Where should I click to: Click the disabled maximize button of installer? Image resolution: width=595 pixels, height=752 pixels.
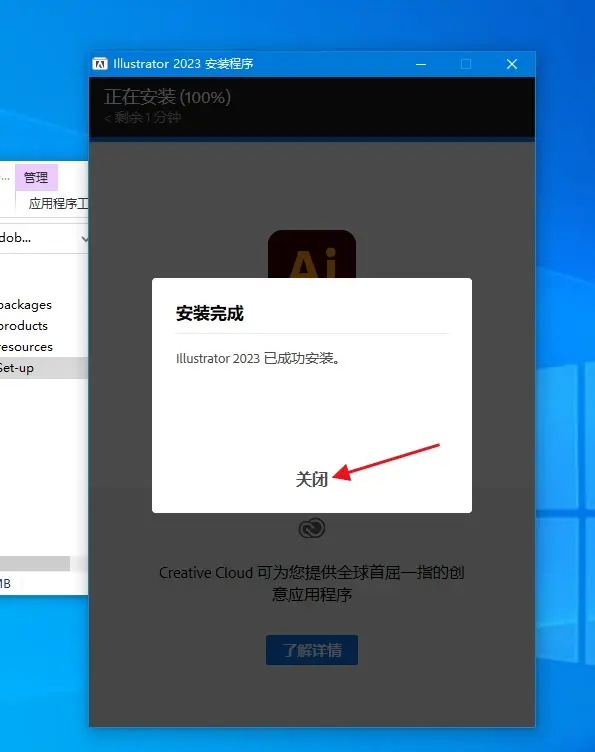coord(466,64)
